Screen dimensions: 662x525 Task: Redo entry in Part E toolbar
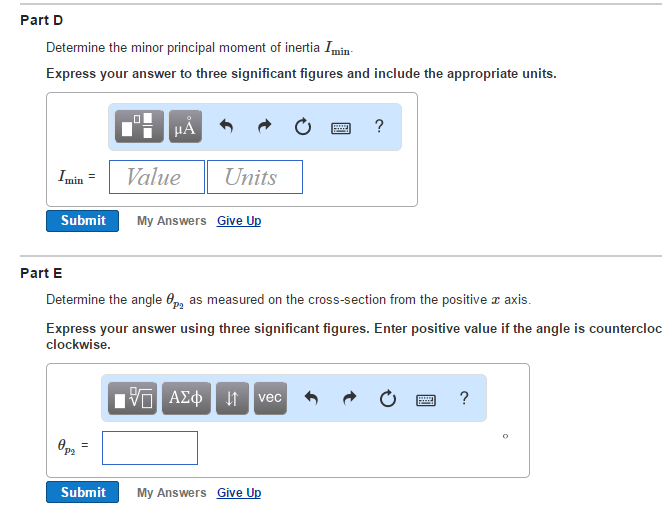tap(349, 399)
